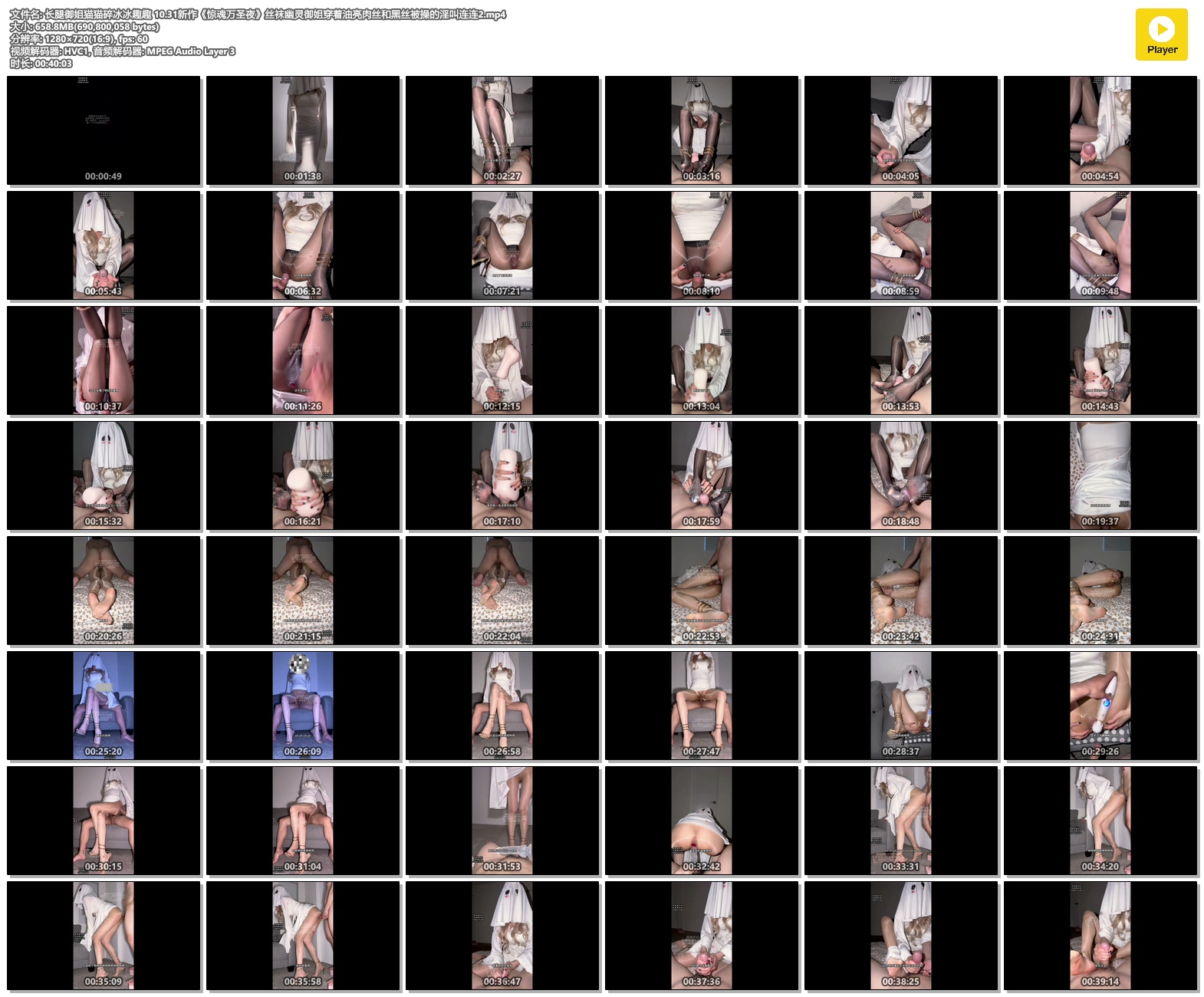Screen dimensions: 1204x997
Task: Click the play triangle inside the Player logo
Action: pos(1162,29)
